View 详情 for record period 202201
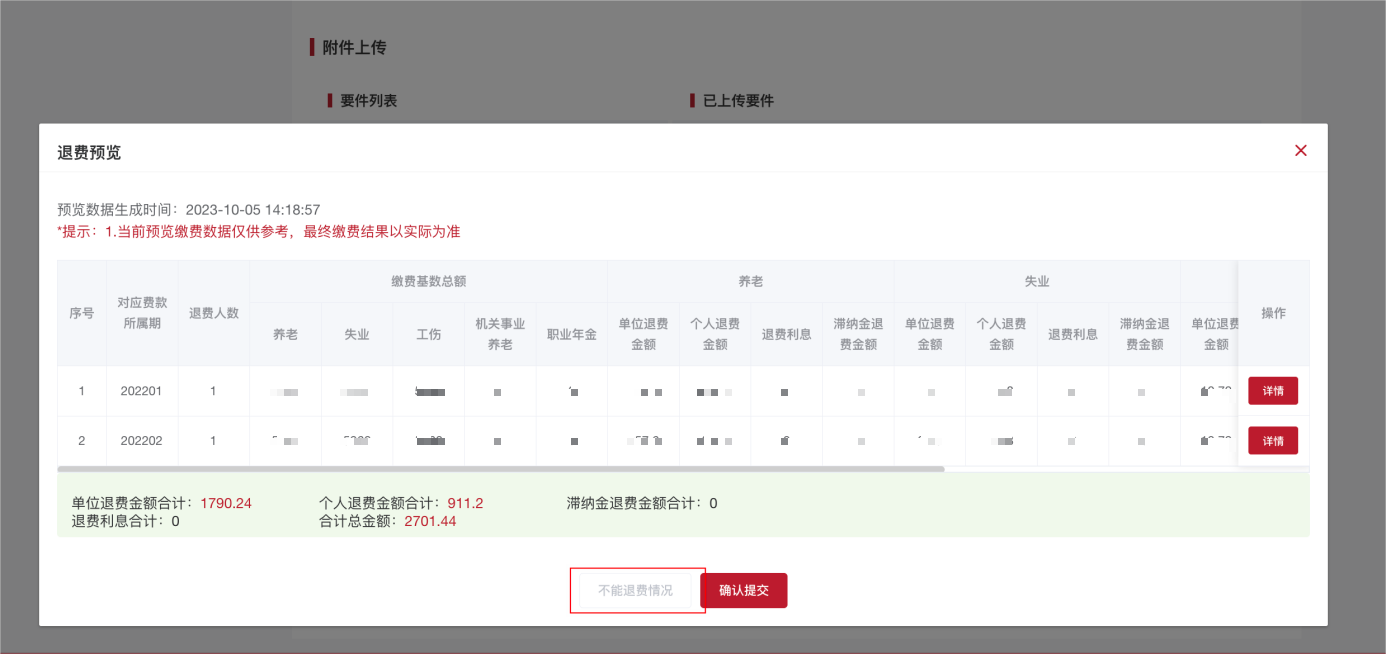Screen dimensions: 1386x654 (x=1273, y=390)
